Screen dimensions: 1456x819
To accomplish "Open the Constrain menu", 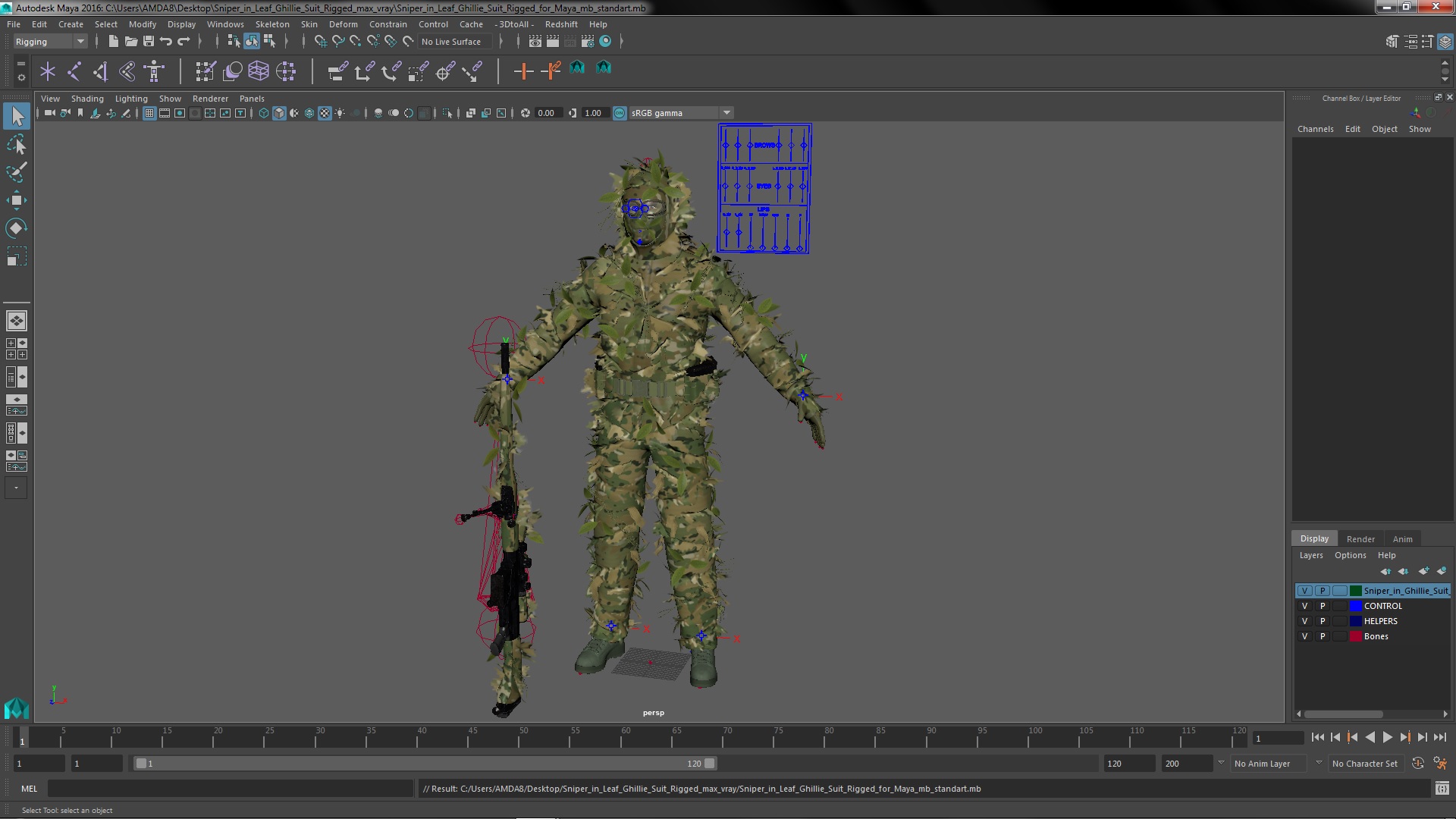I will pyautogui.click(x=388, y=24).
